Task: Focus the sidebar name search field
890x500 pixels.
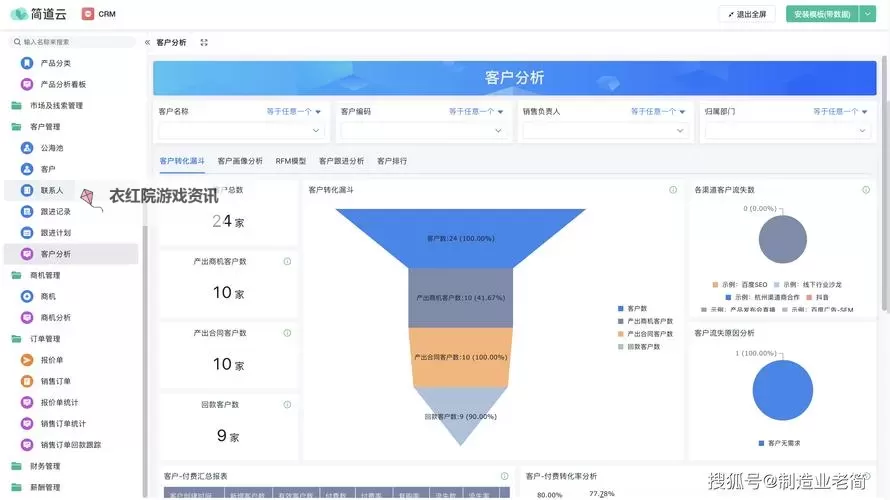Action: coord(73,42)
